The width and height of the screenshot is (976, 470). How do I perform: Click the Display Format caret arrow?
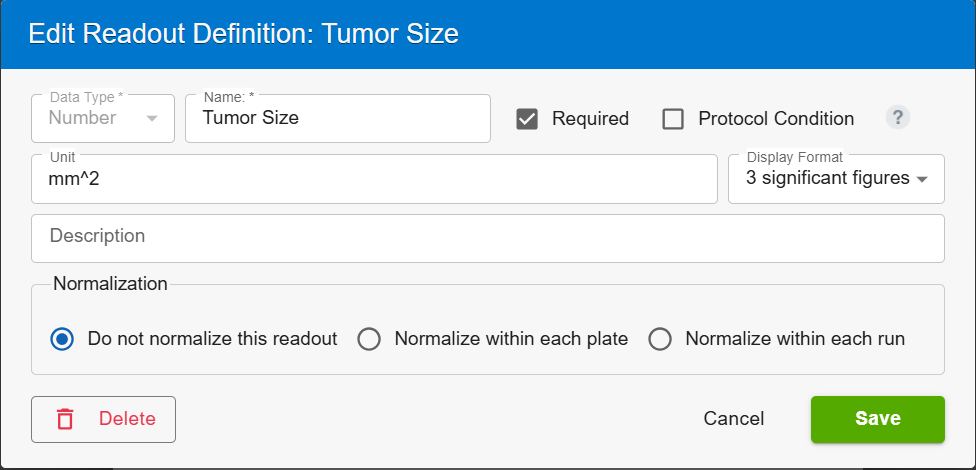922,179
